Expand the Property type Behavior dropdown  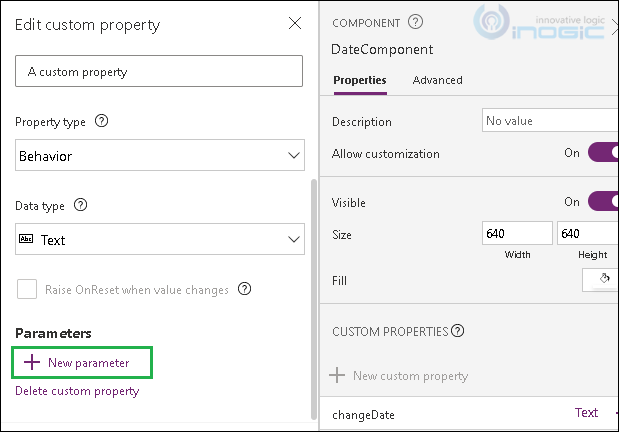tap(160, 155)
